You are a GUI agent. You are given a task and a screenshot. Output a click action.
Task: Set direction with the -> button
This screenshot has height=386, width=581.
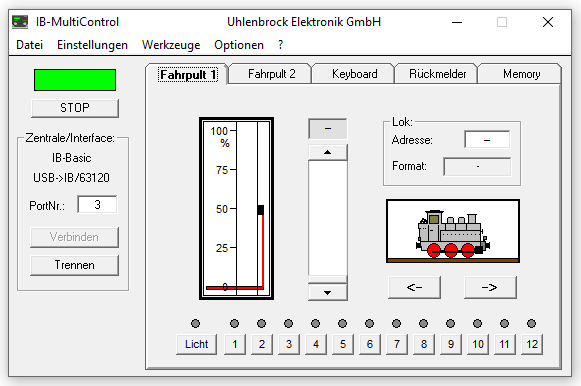point(490,287)
